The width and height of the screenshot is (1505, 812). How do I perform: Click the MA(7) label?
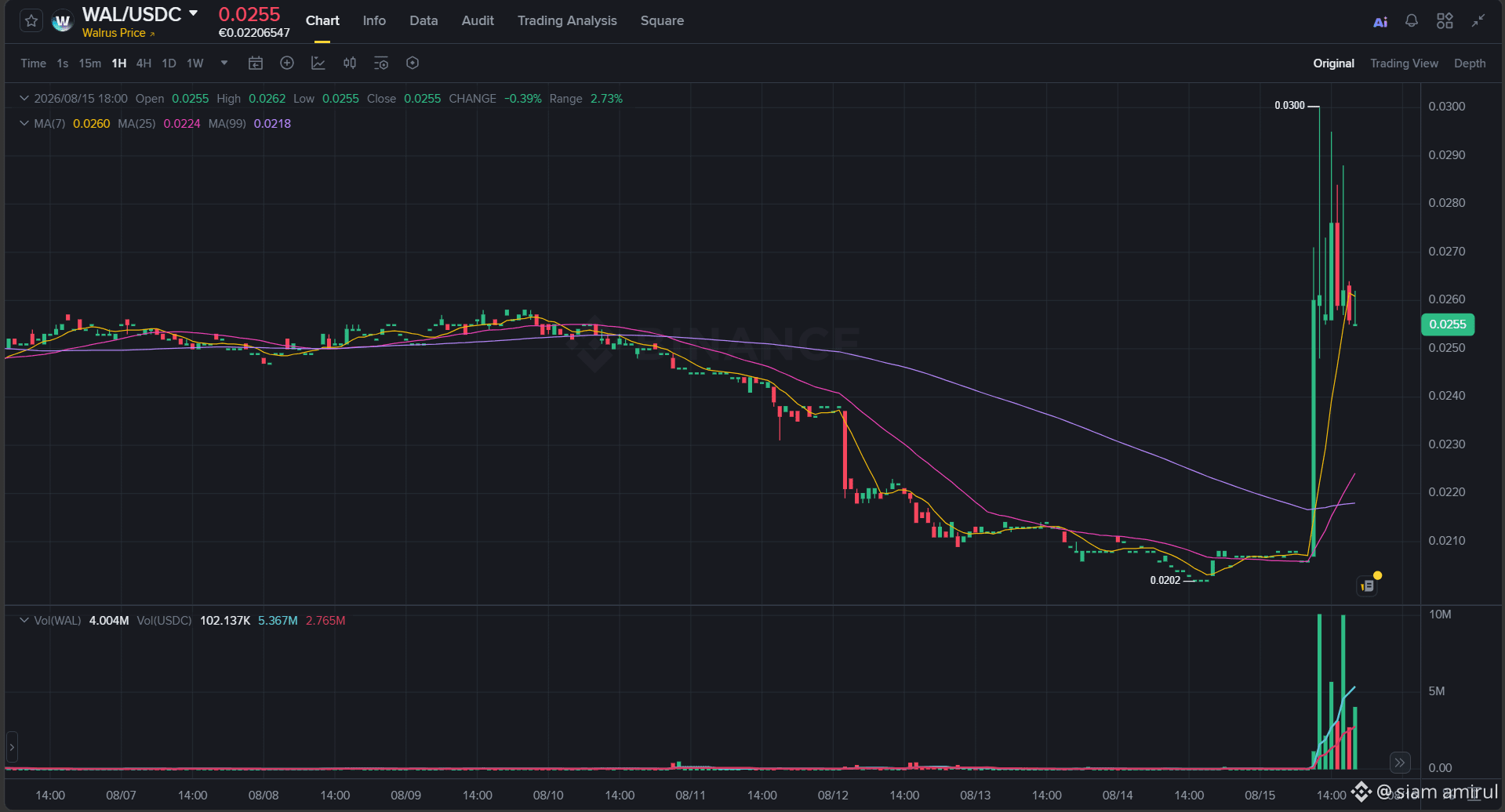pyautogui.click(x=49, y=124)
